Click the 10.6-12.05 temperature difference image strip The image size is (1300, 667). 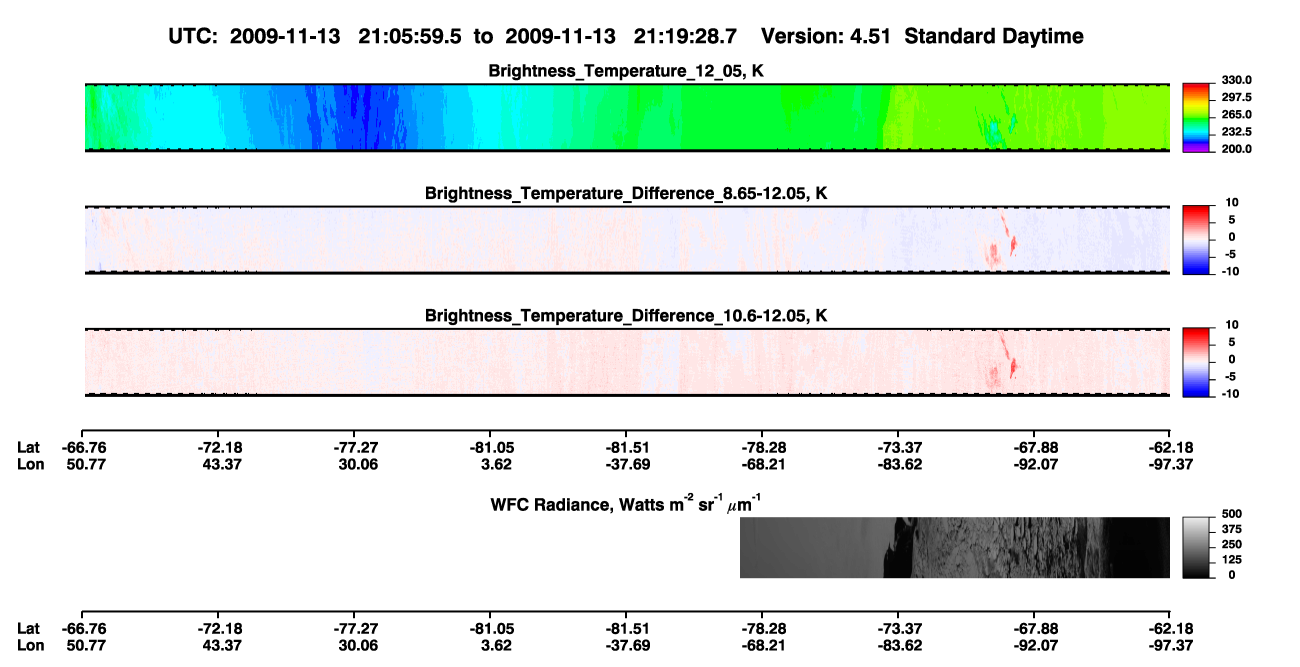coord(626,361)
